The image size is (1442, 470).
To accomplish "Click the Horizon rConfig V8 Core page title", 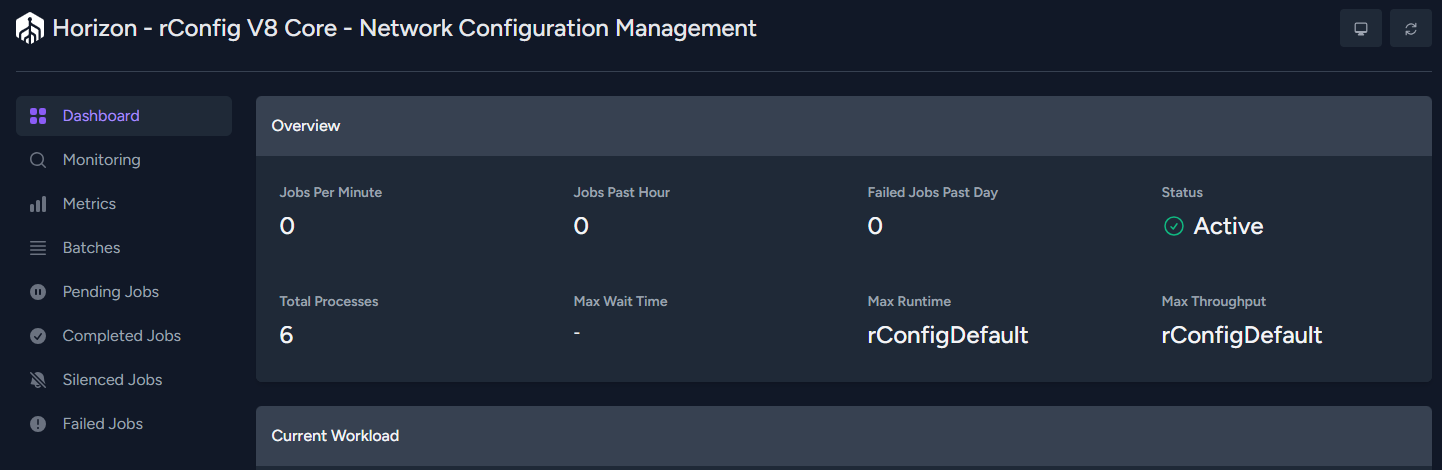I will click(404, 28).
